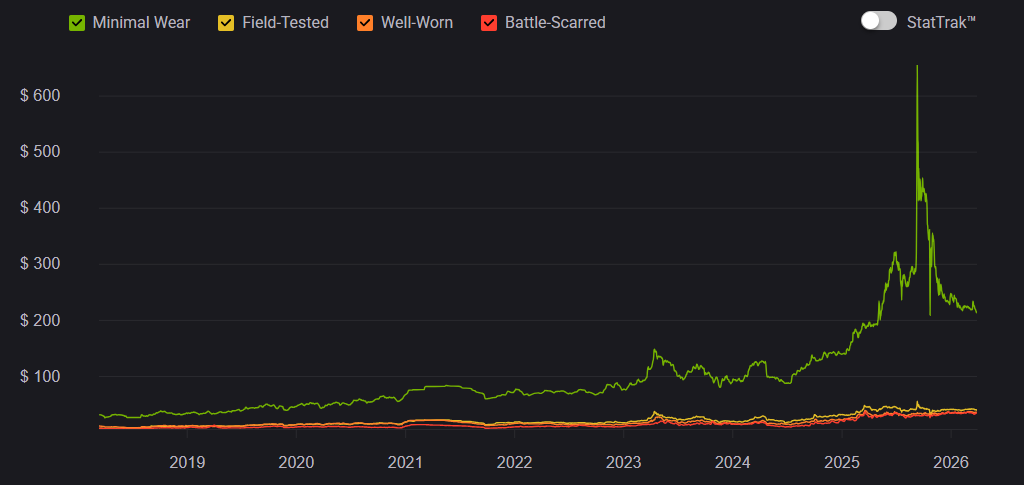Select the $ 300 y-axis label

pyautogui.click(x=41, y=264)
